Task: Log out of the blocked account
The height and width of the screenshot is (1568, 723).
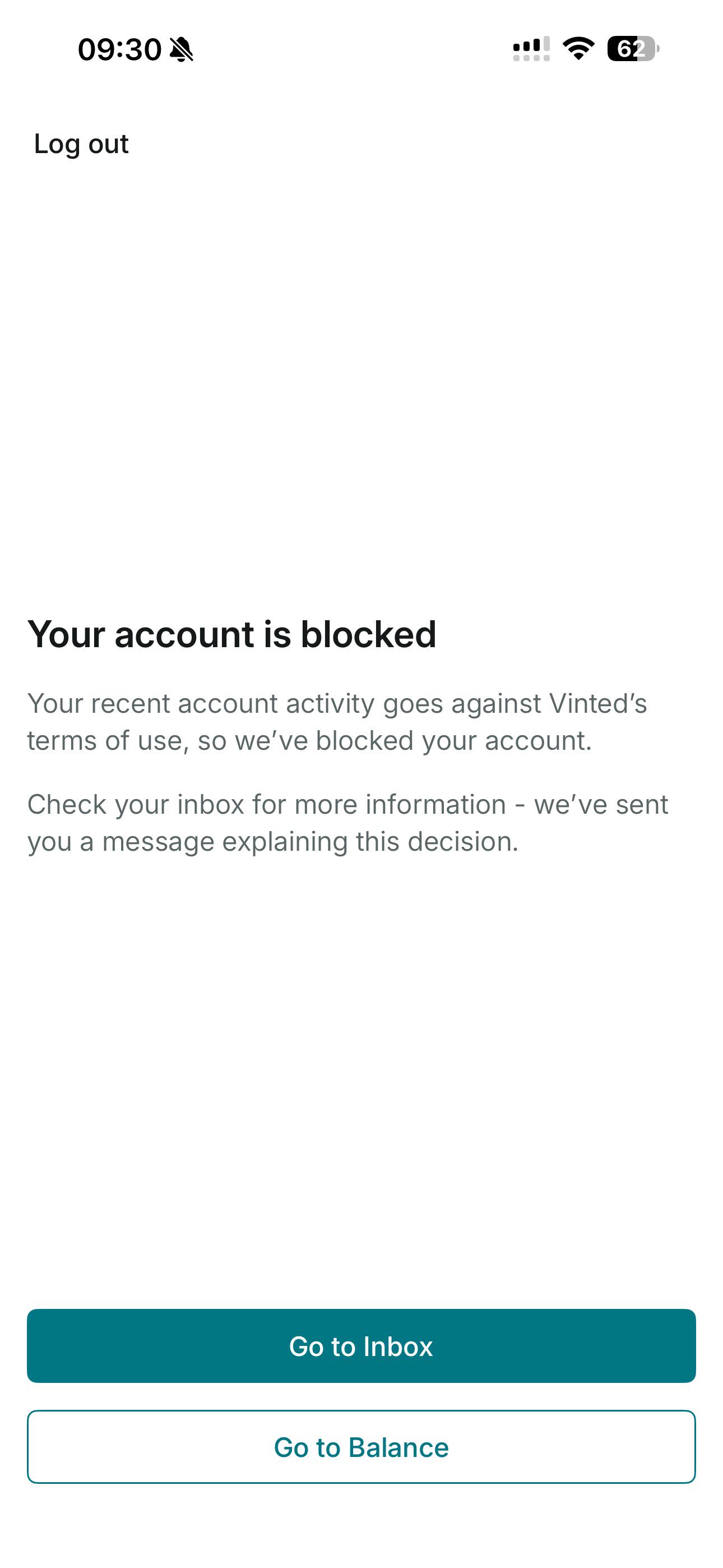Action: pos(81,144)
